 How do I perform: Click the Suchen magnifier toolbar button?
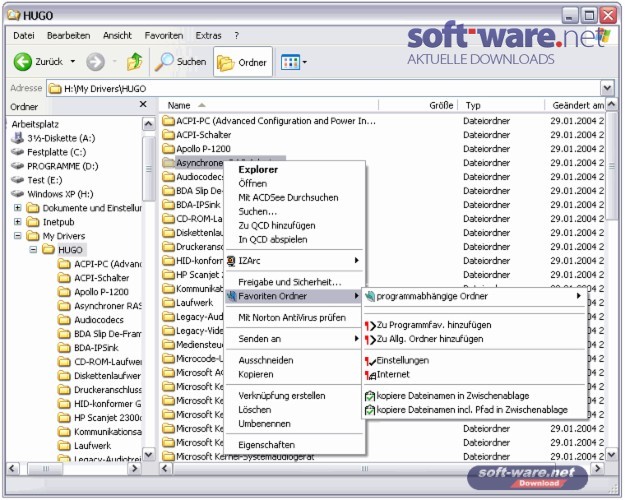pos(181,62)
